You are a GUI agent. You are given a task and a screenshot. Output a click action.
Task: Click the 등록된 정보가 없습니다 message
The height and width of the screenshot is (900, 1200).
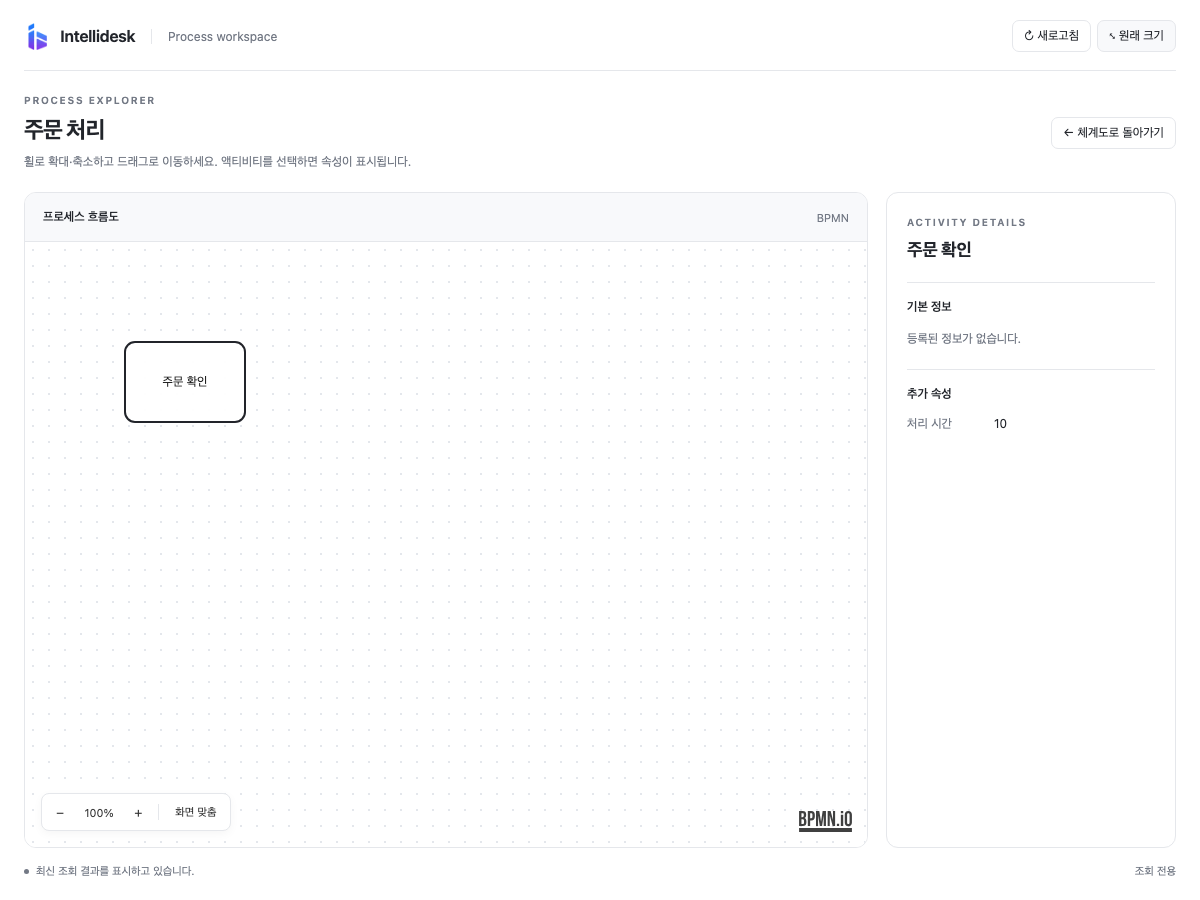click(x=963, y=339)
